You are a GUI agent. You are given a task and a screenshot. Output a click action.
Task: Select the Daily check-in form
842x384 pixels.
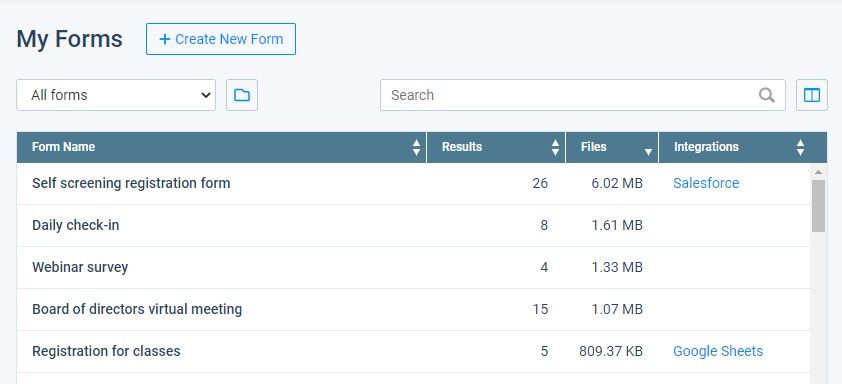click(76, 225)
